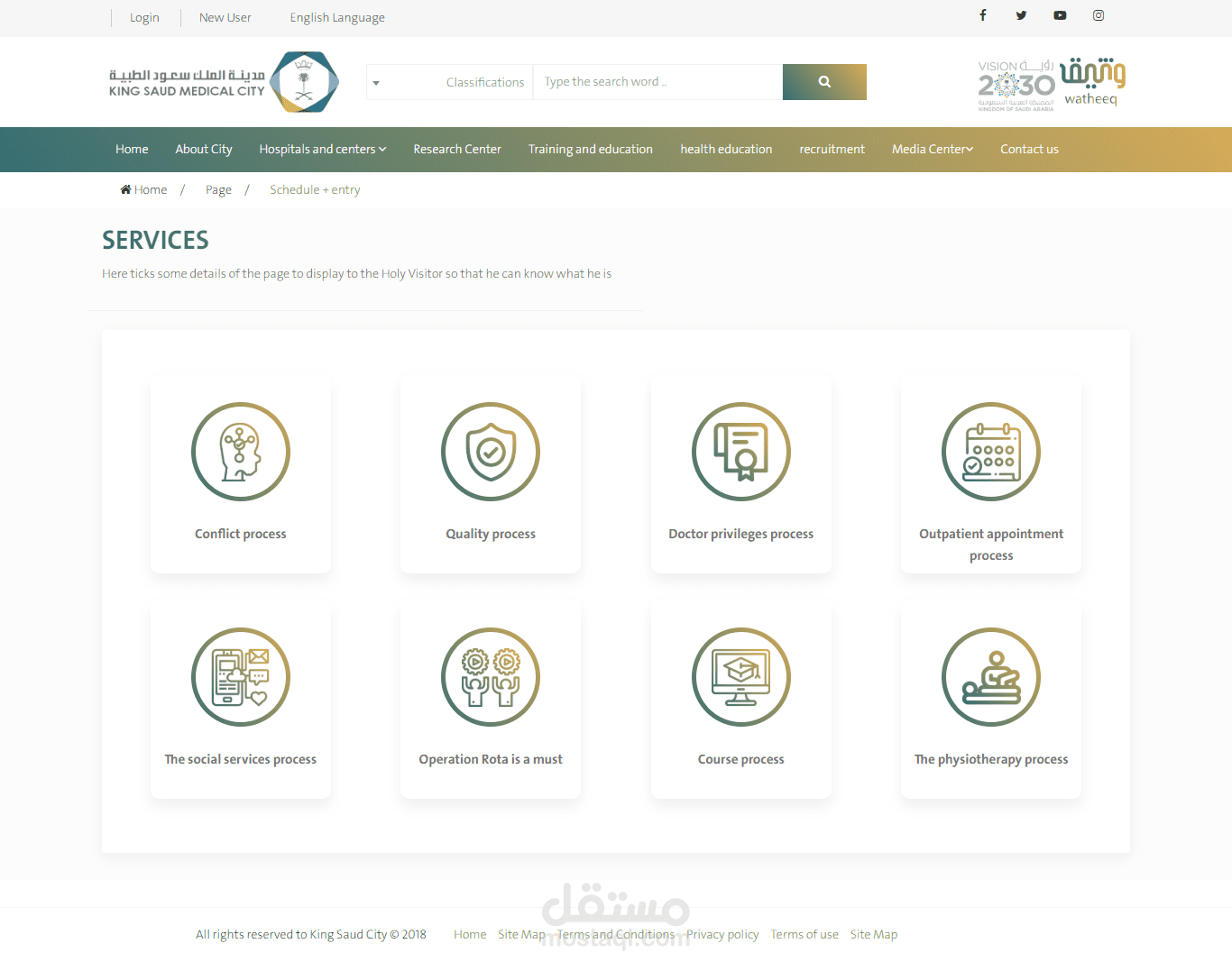1232x971 pixels.
Task: Click the Course process label
Action: [741, 759]
